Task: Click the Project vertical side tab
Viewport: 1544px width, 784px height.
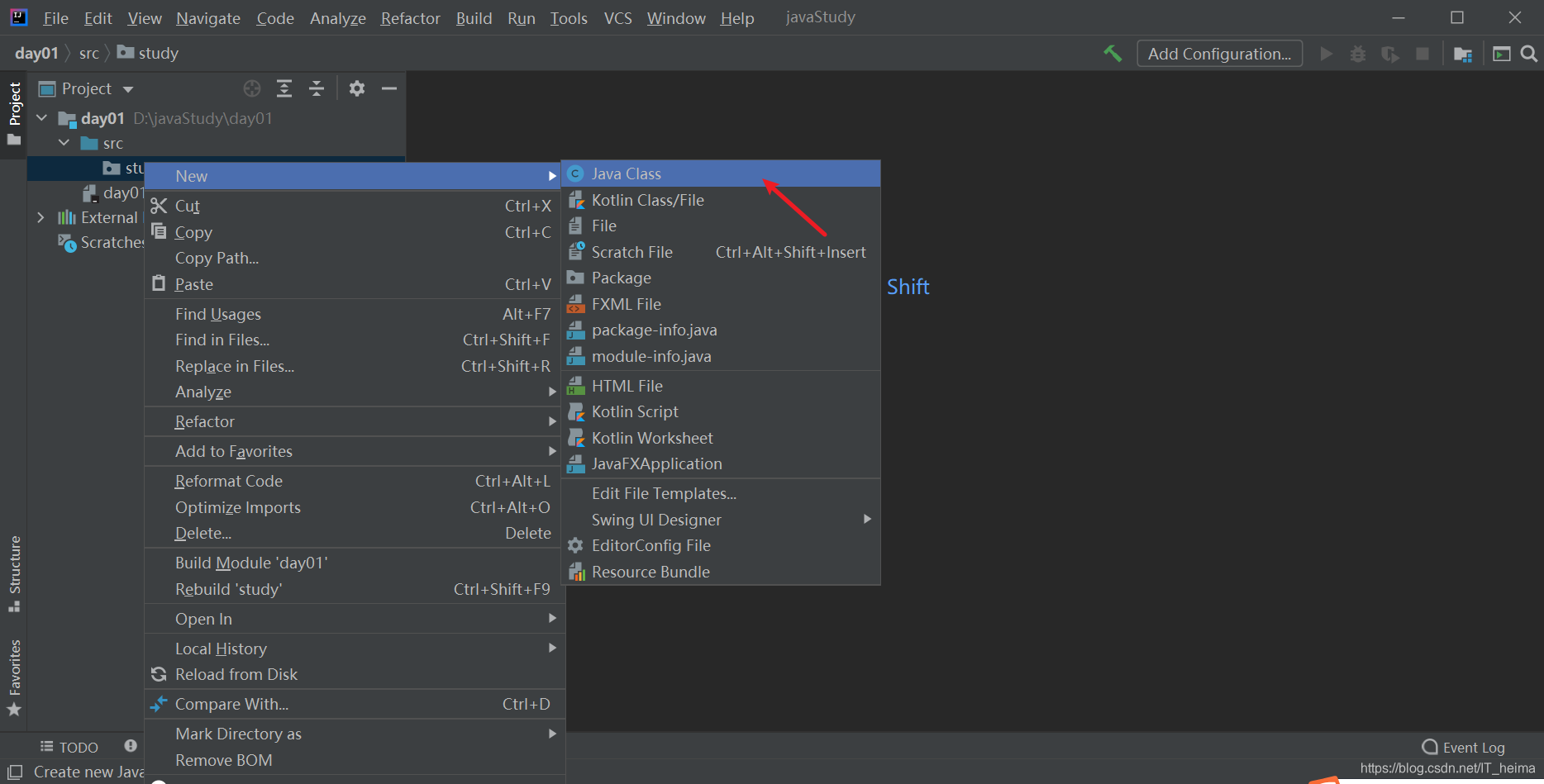Action: click(14, 113)
